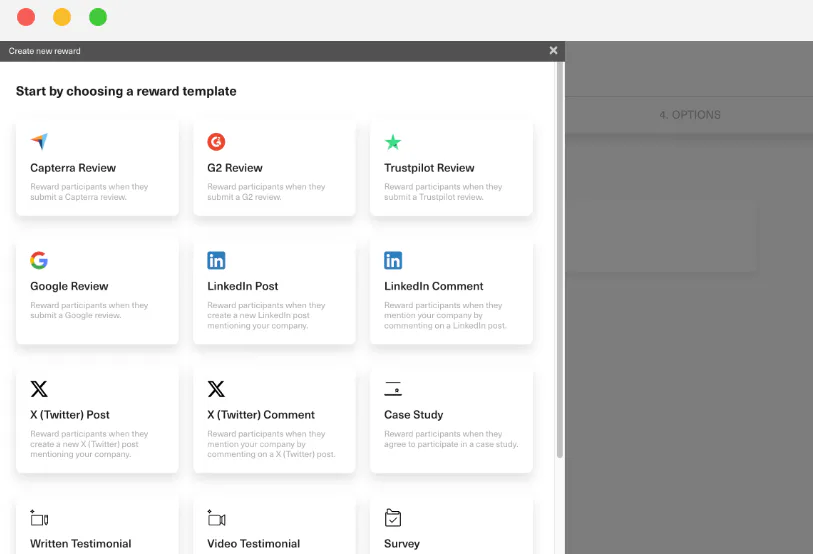Click the Case Study description text
The image size is (813, 554).
(x=451, y=439)
